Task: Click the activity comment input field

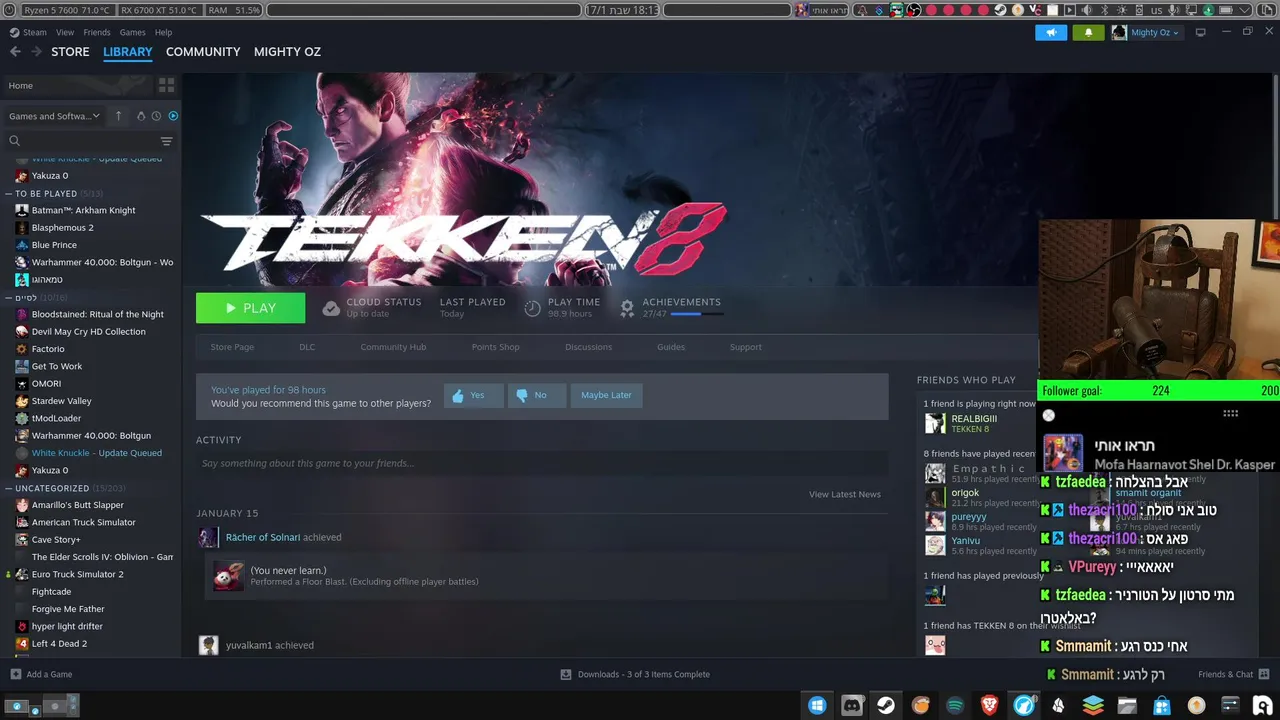Action: pyautogui.click(x=540, y=463)
